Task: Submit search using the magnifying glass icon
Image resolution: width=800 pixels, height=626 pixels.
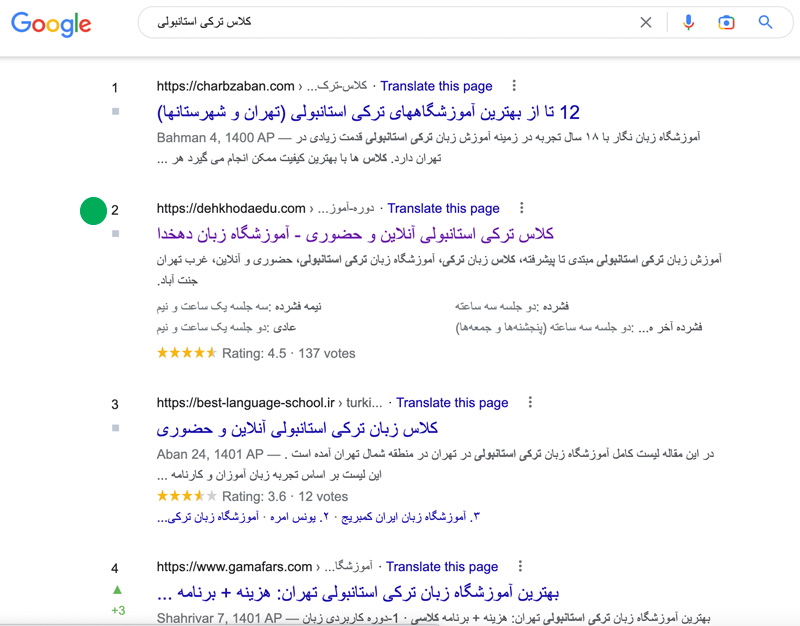Action: tap(765, 22)
